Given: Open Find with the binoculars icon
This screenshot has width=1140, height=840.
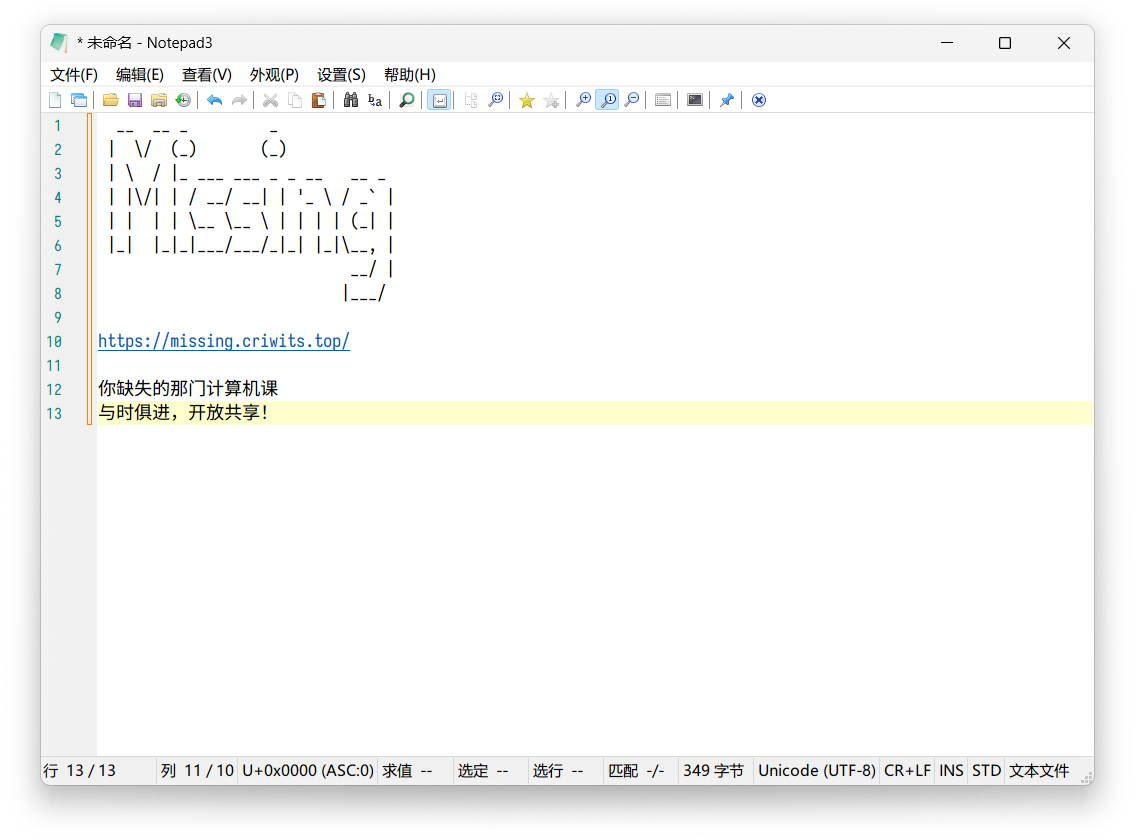Looking at the screenshot, I should point(351,100).
